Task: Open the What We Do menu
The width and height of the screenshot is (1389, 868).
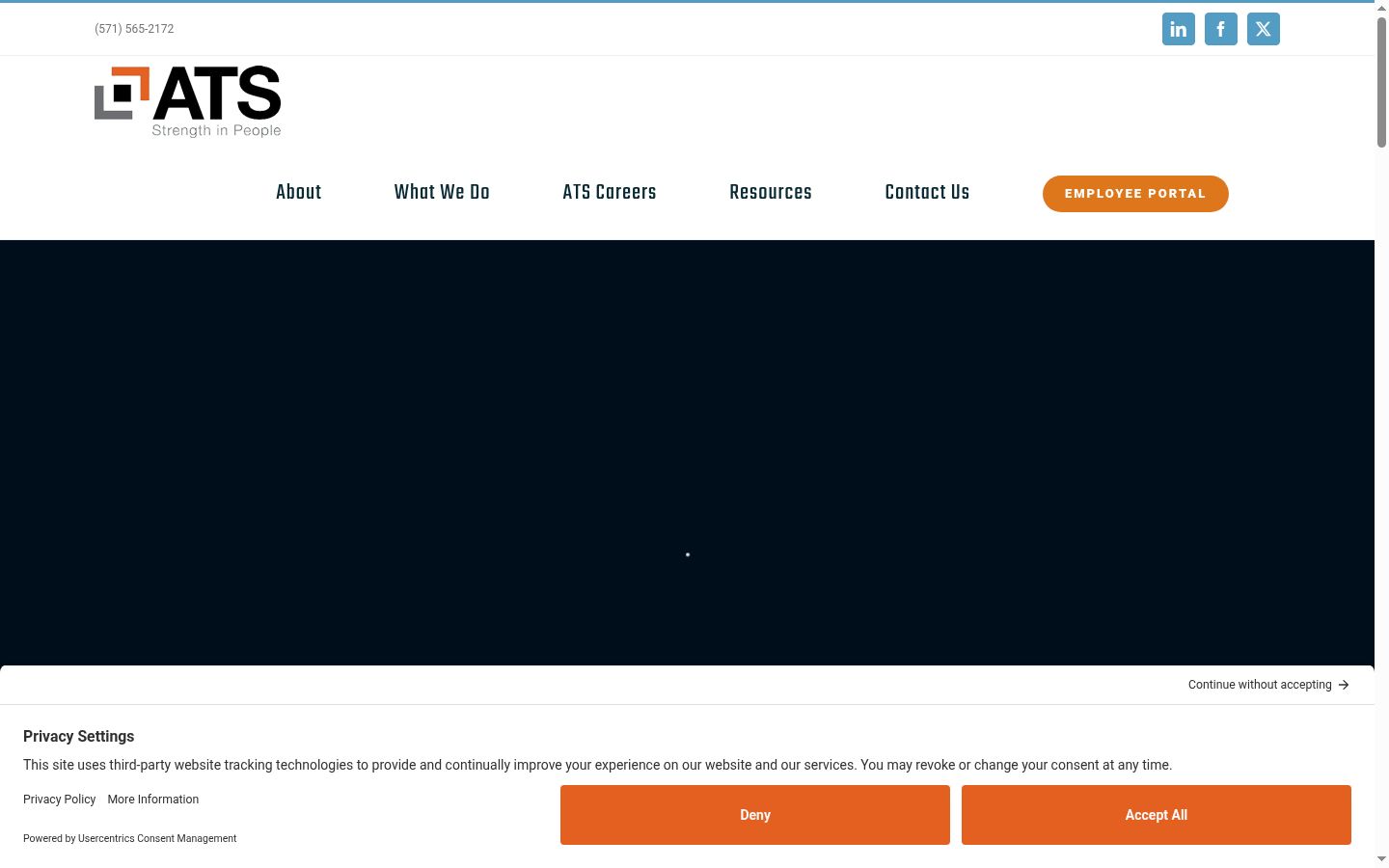Action: [442, 192]
